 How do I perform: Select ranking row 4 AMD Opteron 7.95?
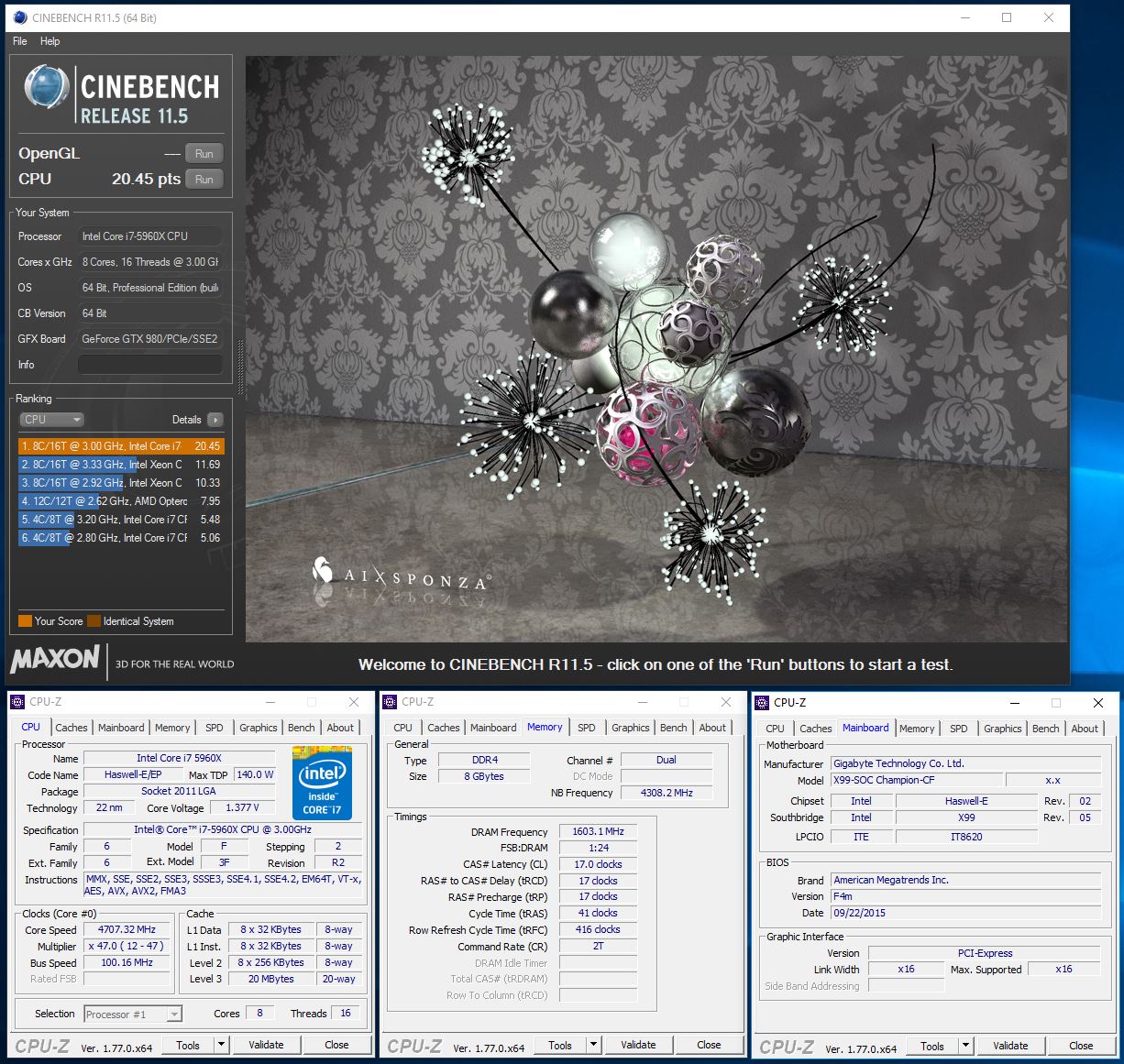point(121,501)
